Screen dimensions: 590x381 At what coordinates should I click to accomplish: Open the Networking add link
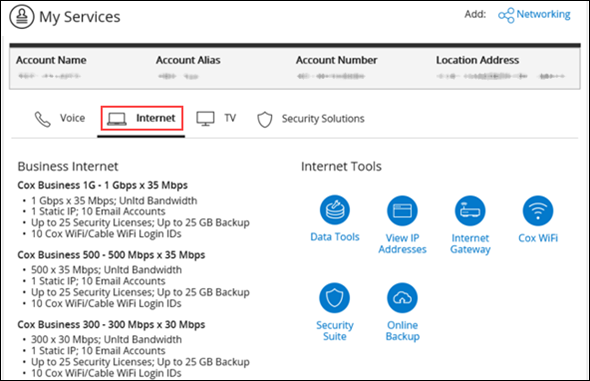tap(543, 14)
